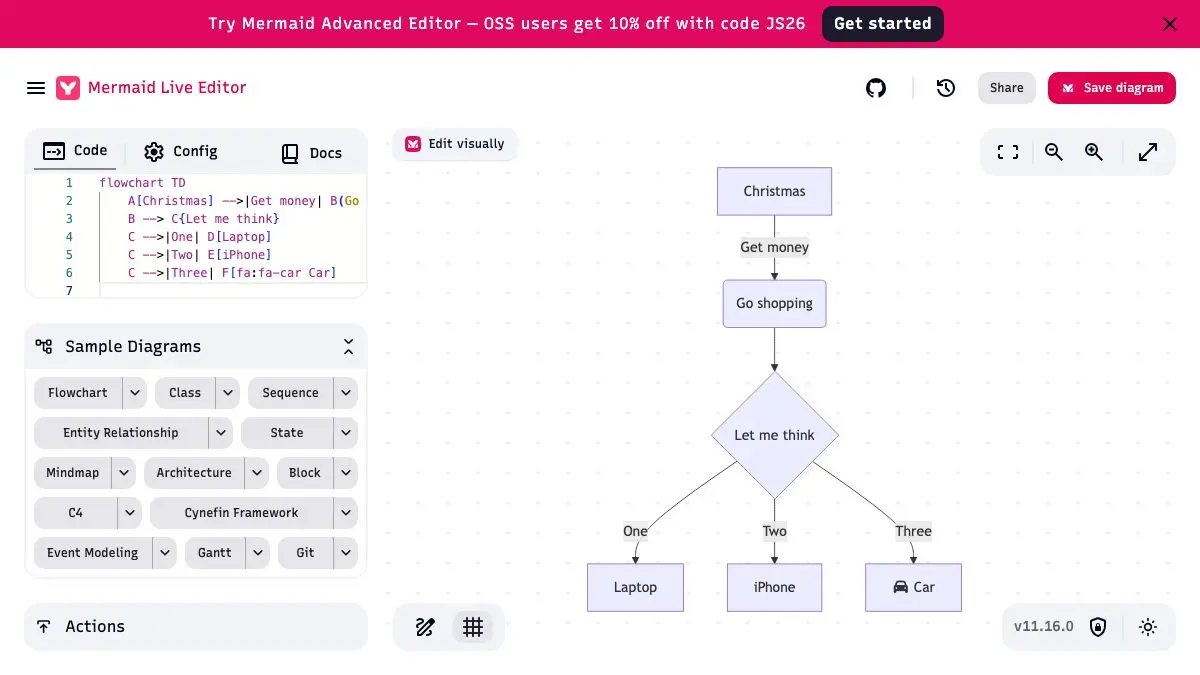Select the Car node
Screen dimensions: 1200x675
(914, 587)
